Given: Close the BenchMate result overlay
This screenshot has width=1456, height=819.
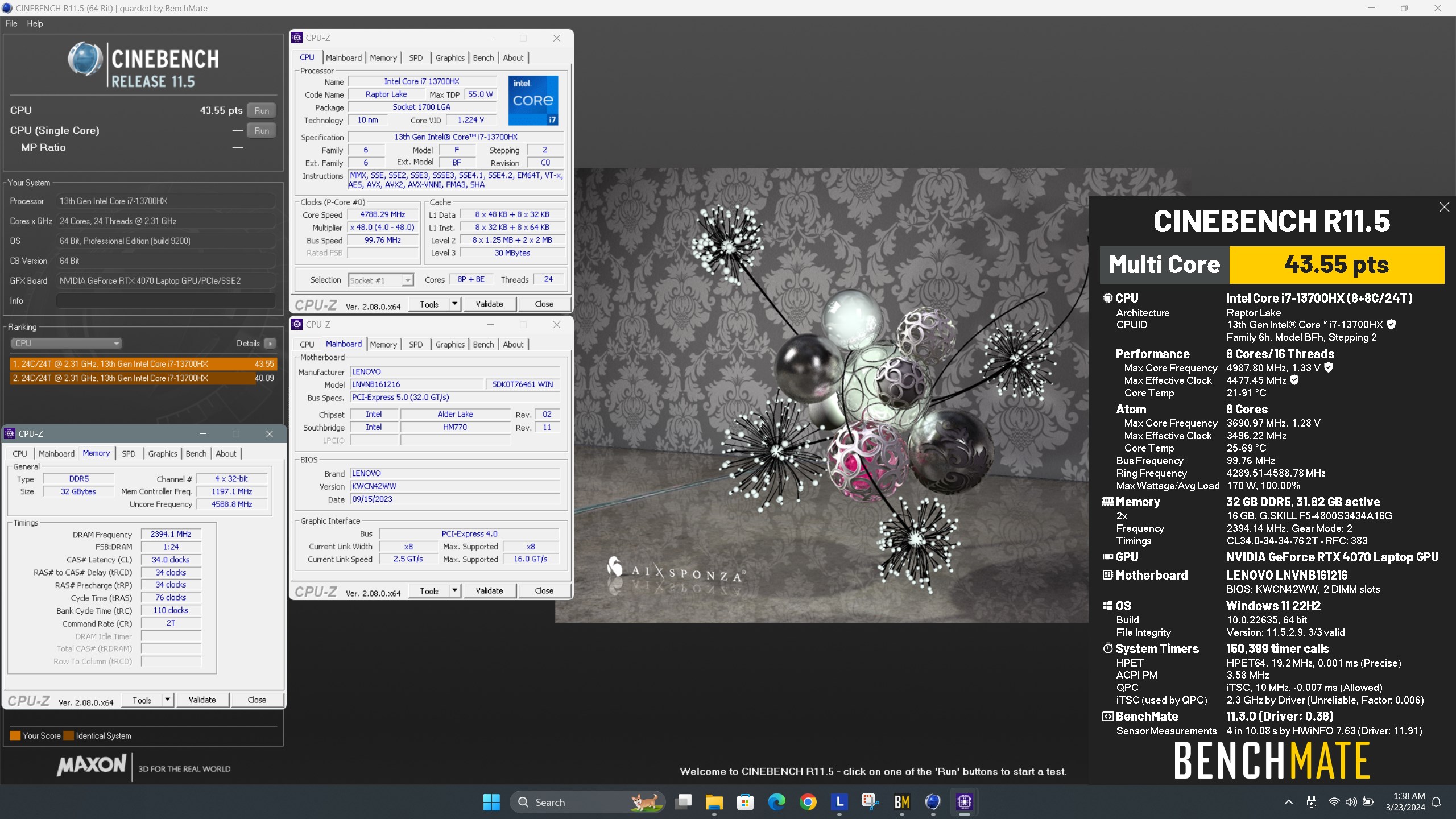Looking at the screenshot, I should point(1444,207).
